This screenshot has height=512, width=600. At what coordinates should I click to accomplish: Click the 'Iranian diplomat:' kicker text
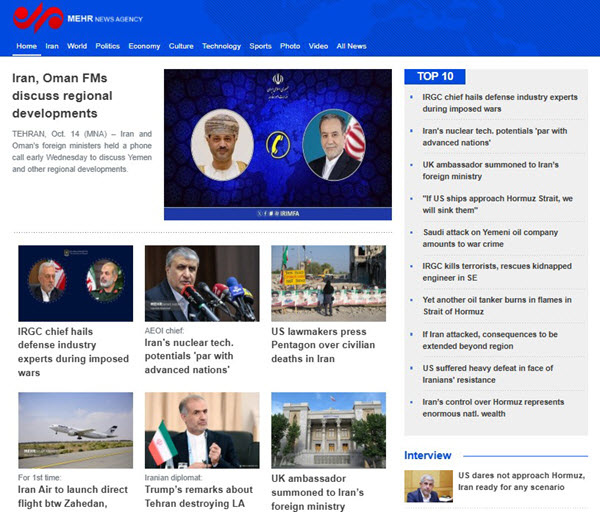pyautogui.click(x=173, y=478)
